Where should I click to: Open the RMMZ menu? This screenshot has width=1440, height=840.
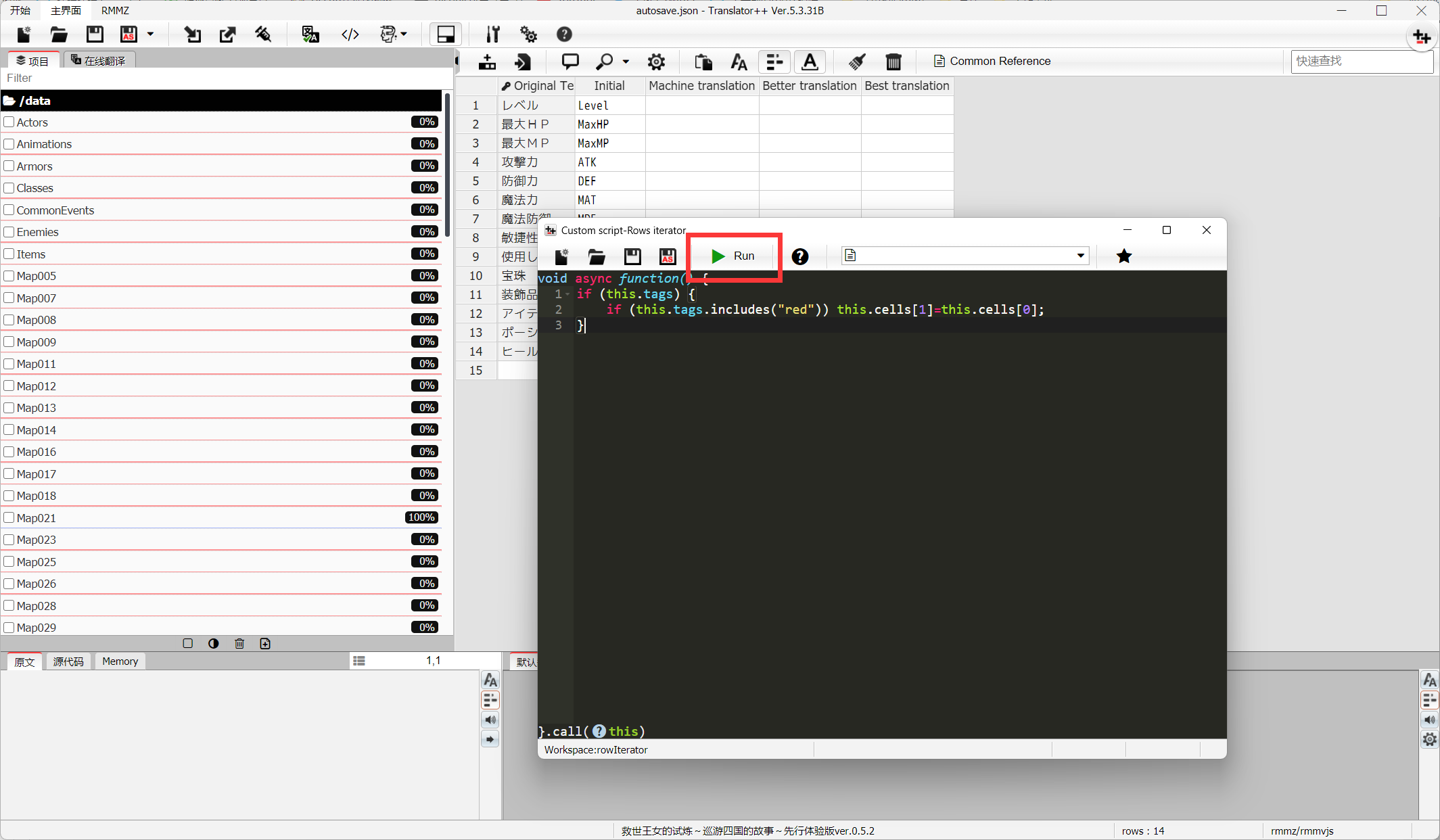pos(115,10)
